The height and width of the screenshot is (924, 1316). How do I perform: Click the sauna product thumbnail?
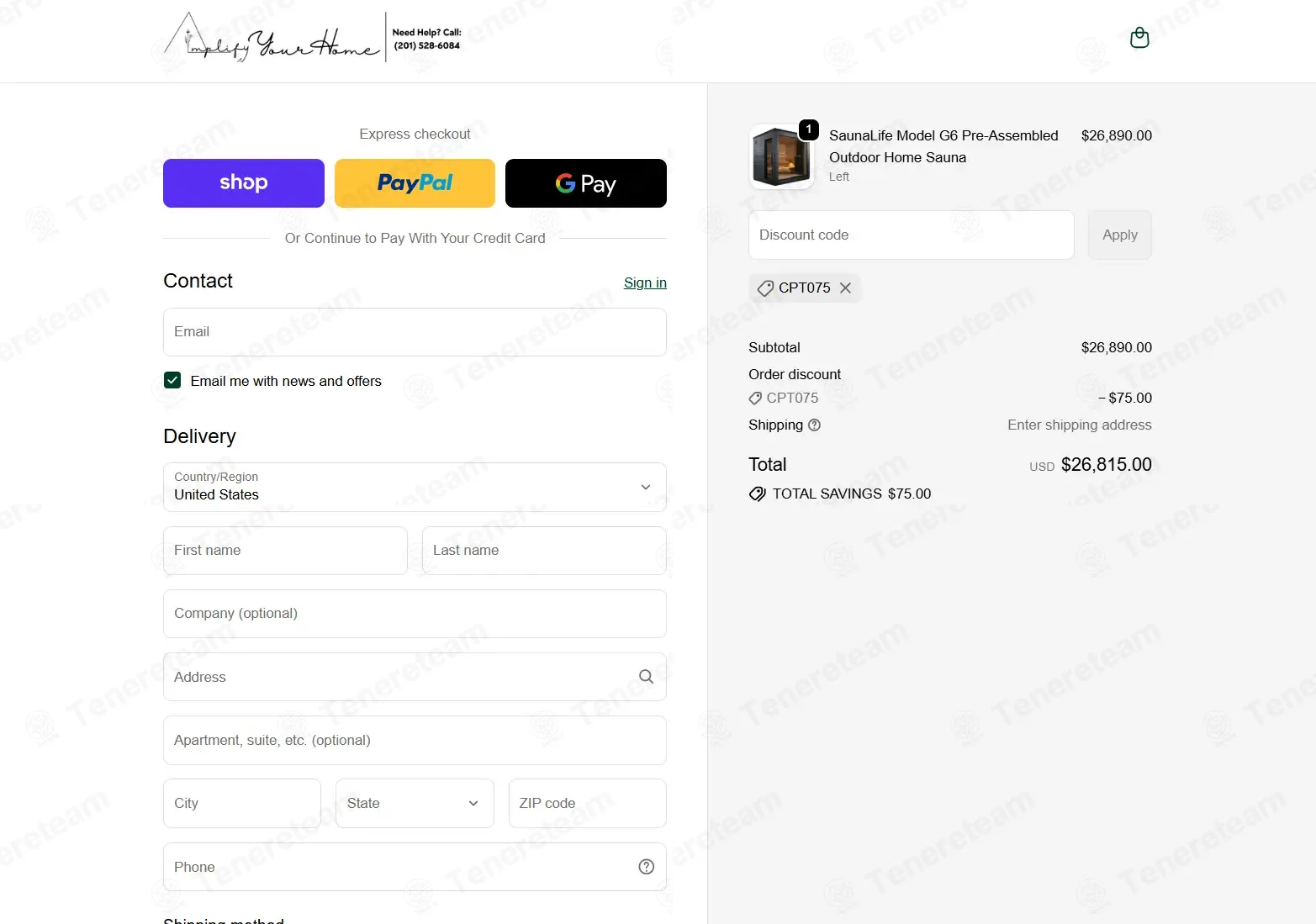click(781, 156)
